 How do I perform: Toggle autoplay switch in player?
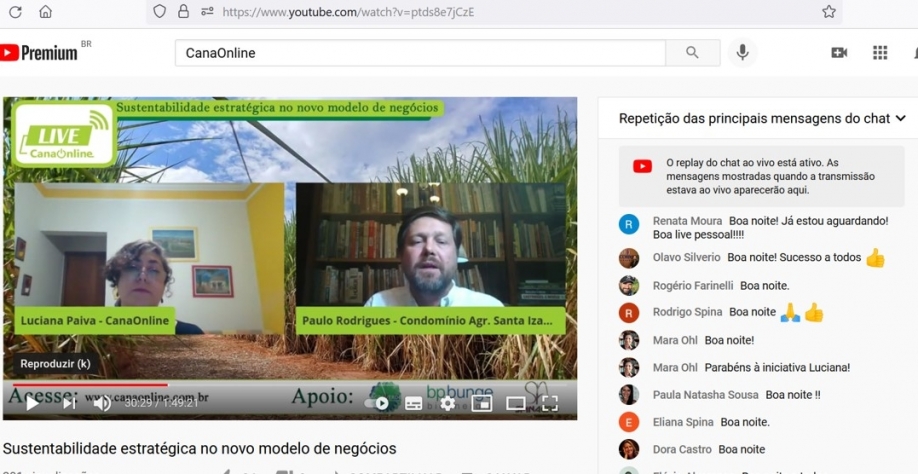tap(379, 404)
